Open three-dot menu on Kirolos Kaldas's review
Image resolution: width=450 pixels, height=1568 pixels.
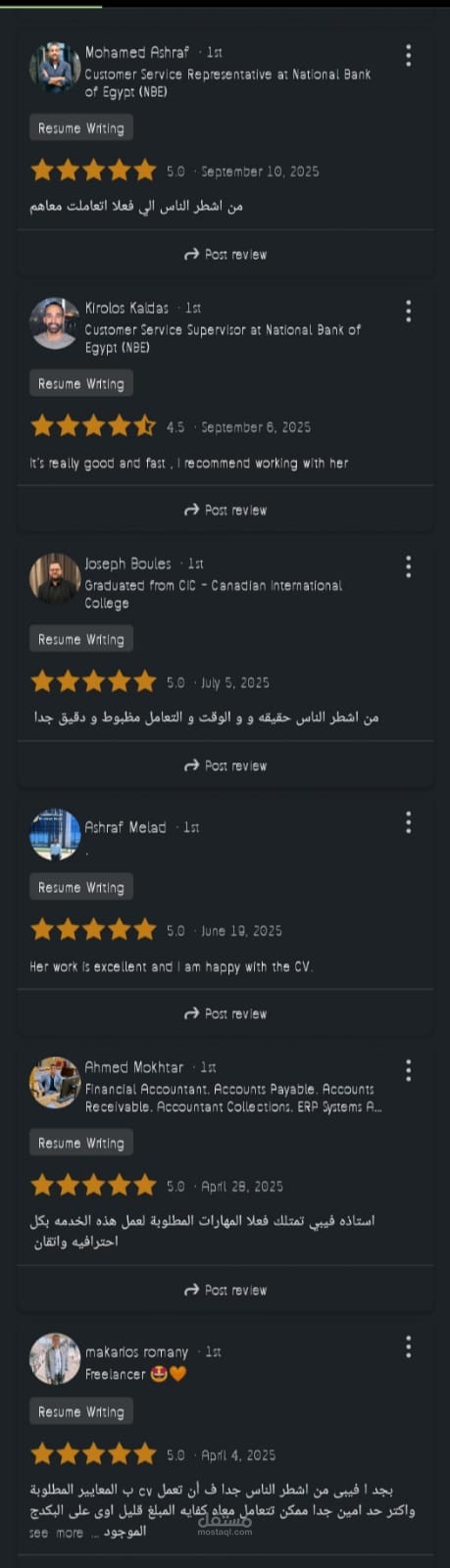click(x=408, y=311)
